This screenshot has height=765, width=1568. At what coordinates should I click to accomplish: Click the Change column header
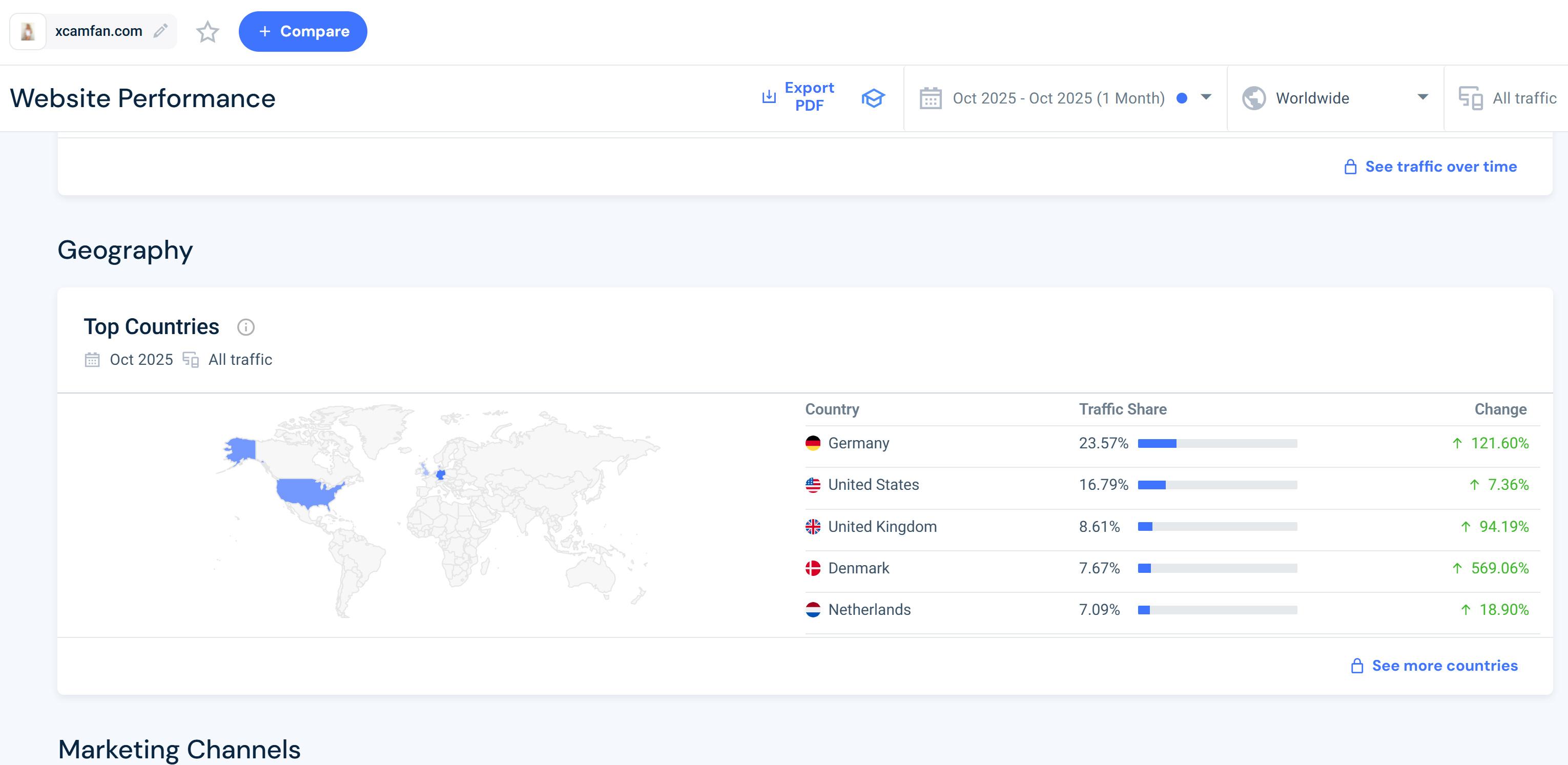(x=1500, y=409)
